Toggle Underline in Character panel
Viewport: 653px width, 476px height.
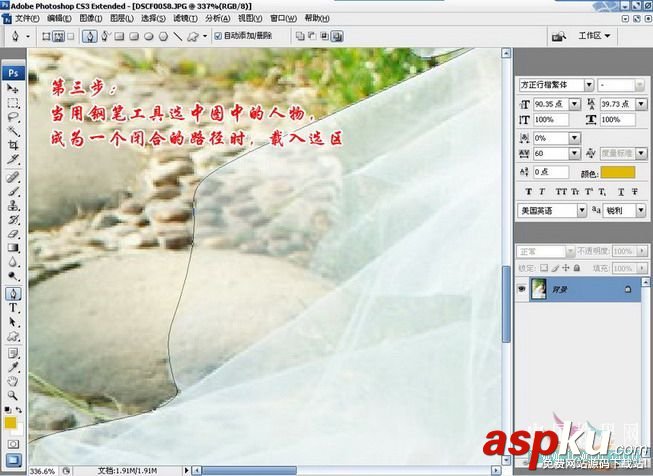(x=621, y=192)
